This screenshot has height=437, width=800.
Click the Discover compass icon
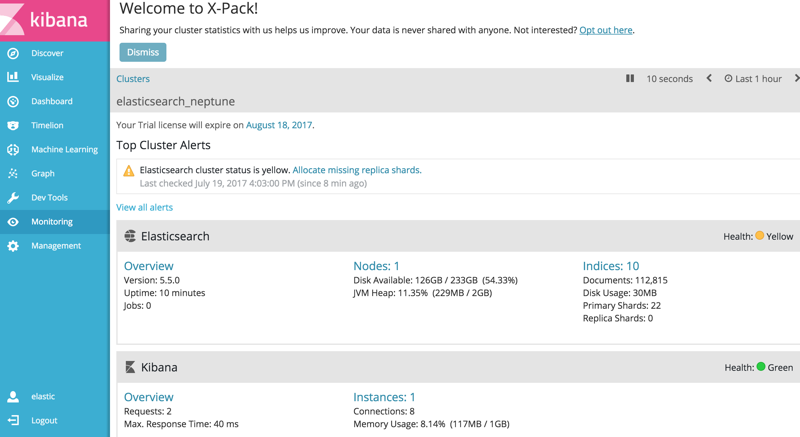(x=13, y=53)
